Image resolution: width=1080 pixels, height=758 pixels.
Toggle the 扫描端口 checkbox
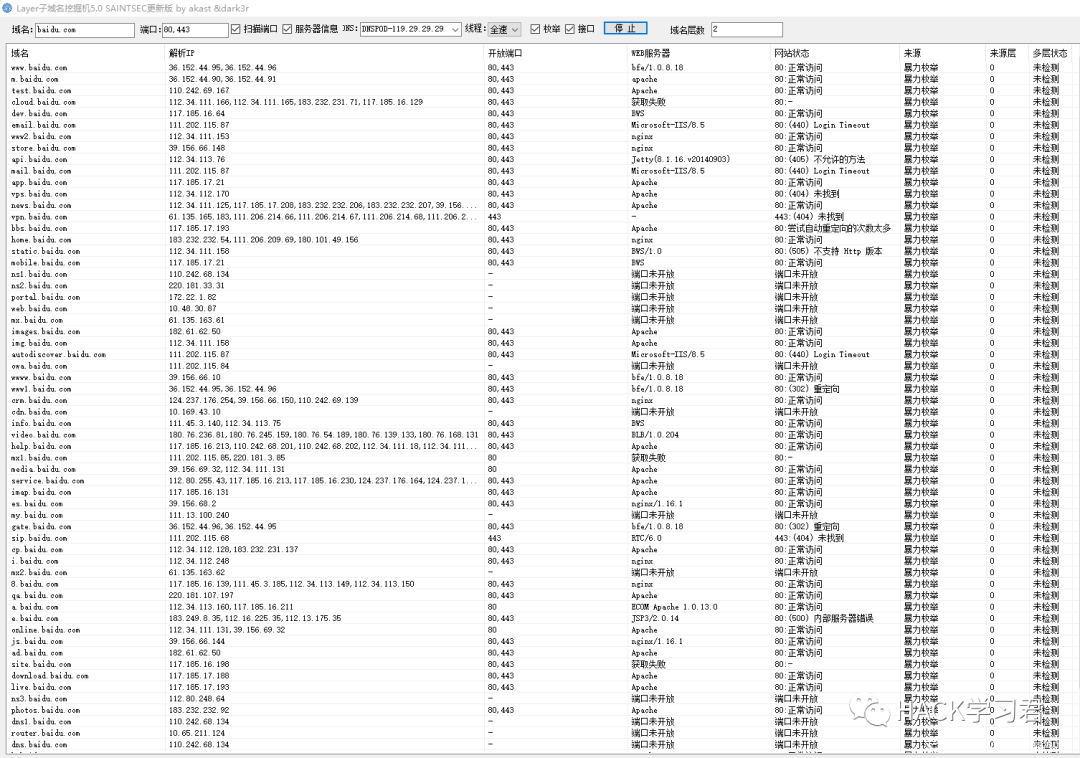click(x=236, y=29)
